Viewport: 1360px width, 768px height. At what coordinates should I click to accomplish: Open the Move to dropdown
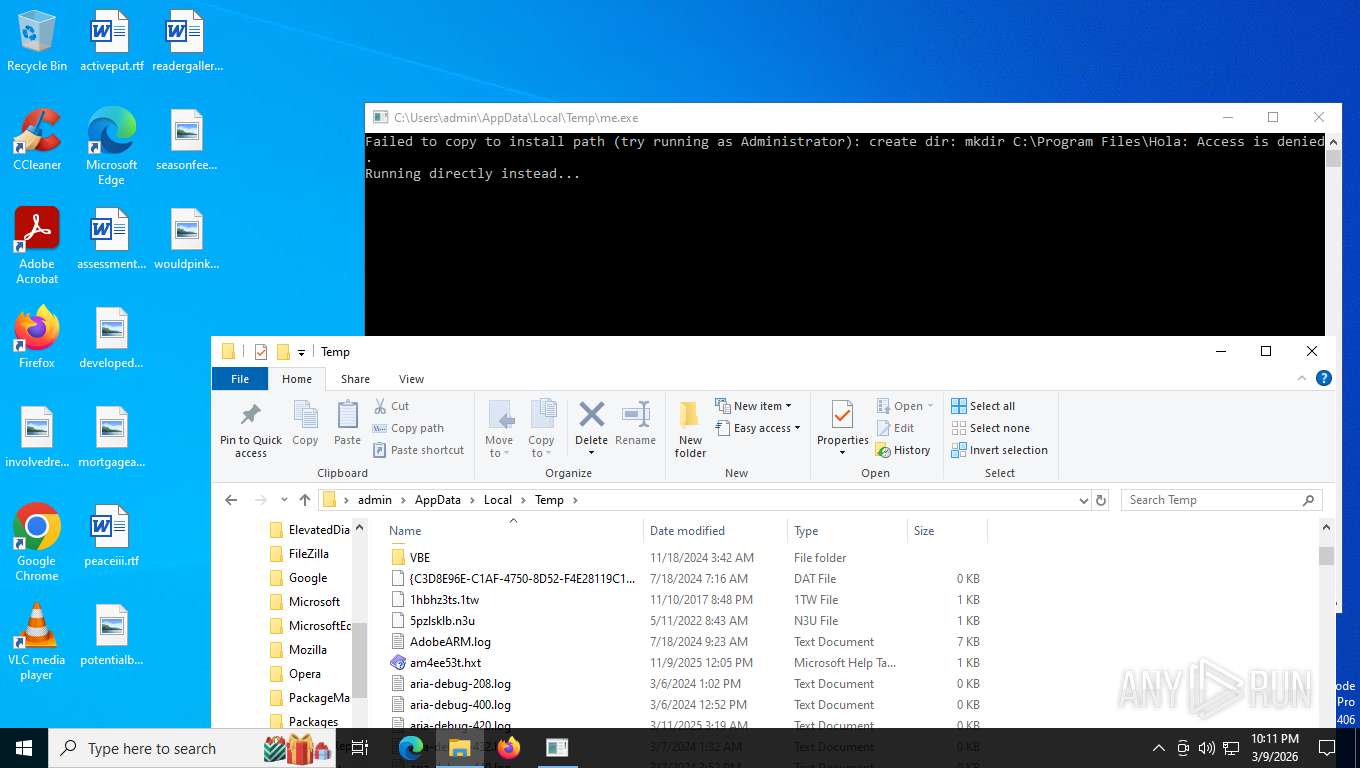pos(499,429)
